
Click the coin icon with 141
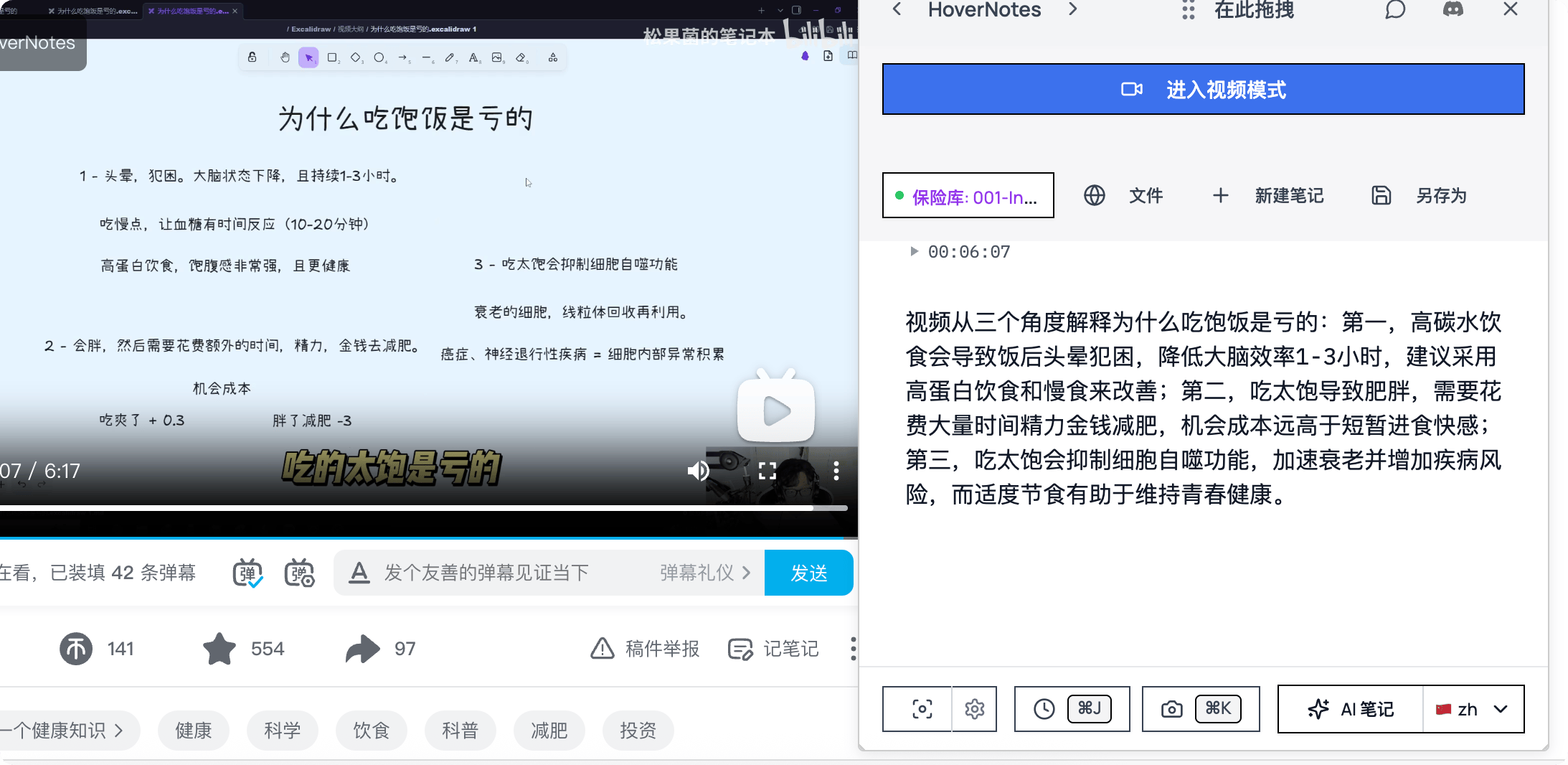(x=76, y=649)
